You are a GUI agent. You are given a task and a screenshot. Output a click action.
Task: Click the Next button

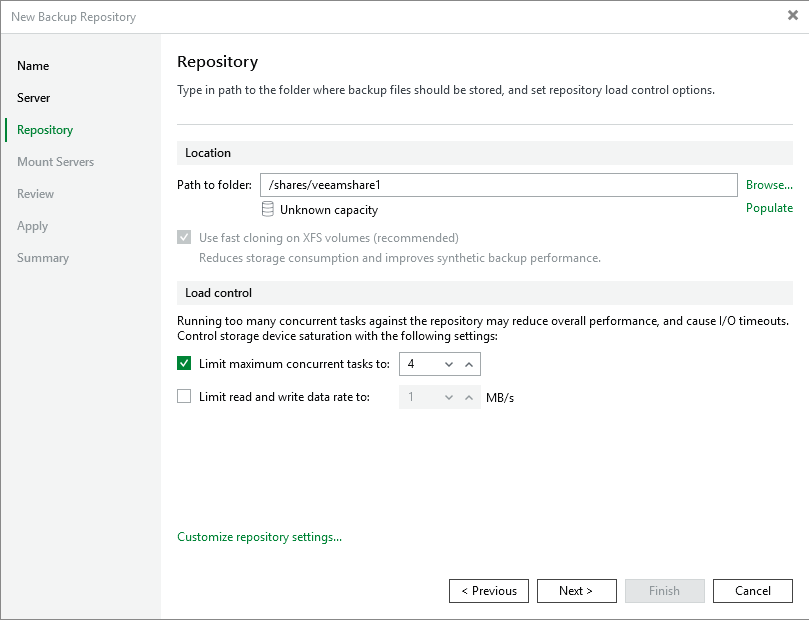point(576,591)
